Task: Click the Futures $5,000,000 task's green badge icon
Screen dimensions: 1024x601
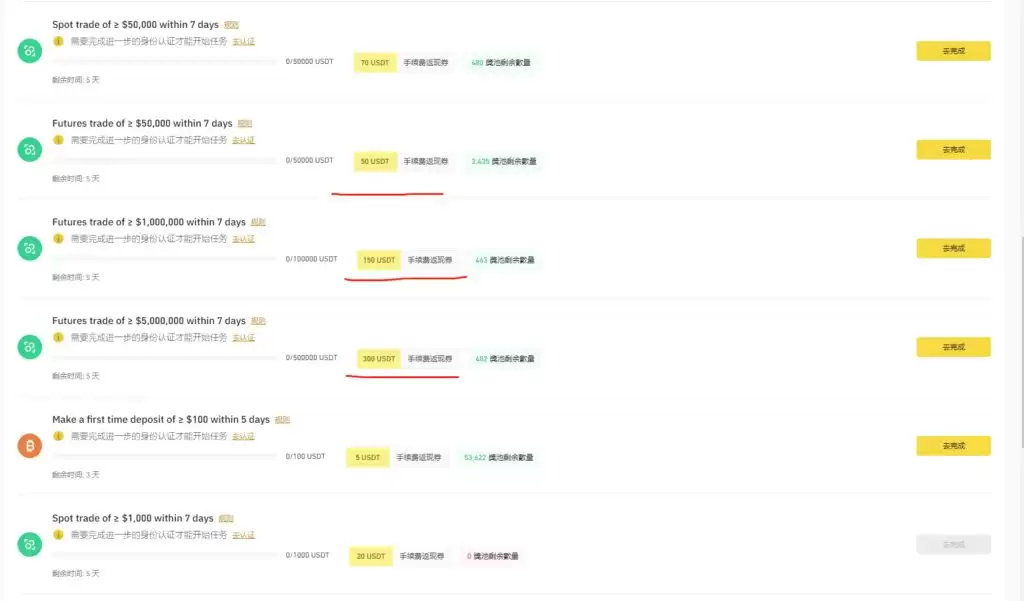Action: (x=29, y=348)
